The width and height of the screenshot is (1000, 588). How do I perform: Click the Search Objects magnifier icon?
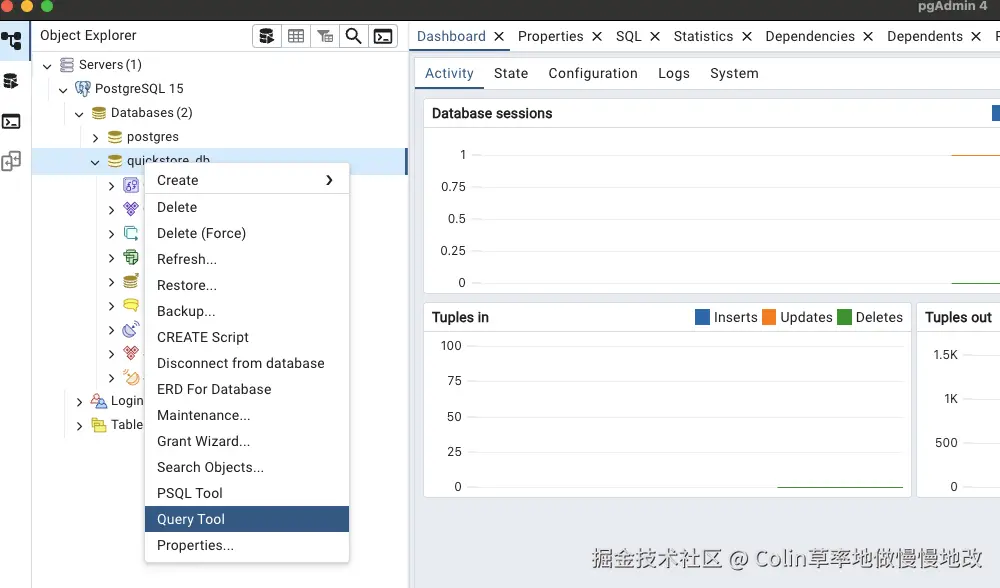[354, 36]
